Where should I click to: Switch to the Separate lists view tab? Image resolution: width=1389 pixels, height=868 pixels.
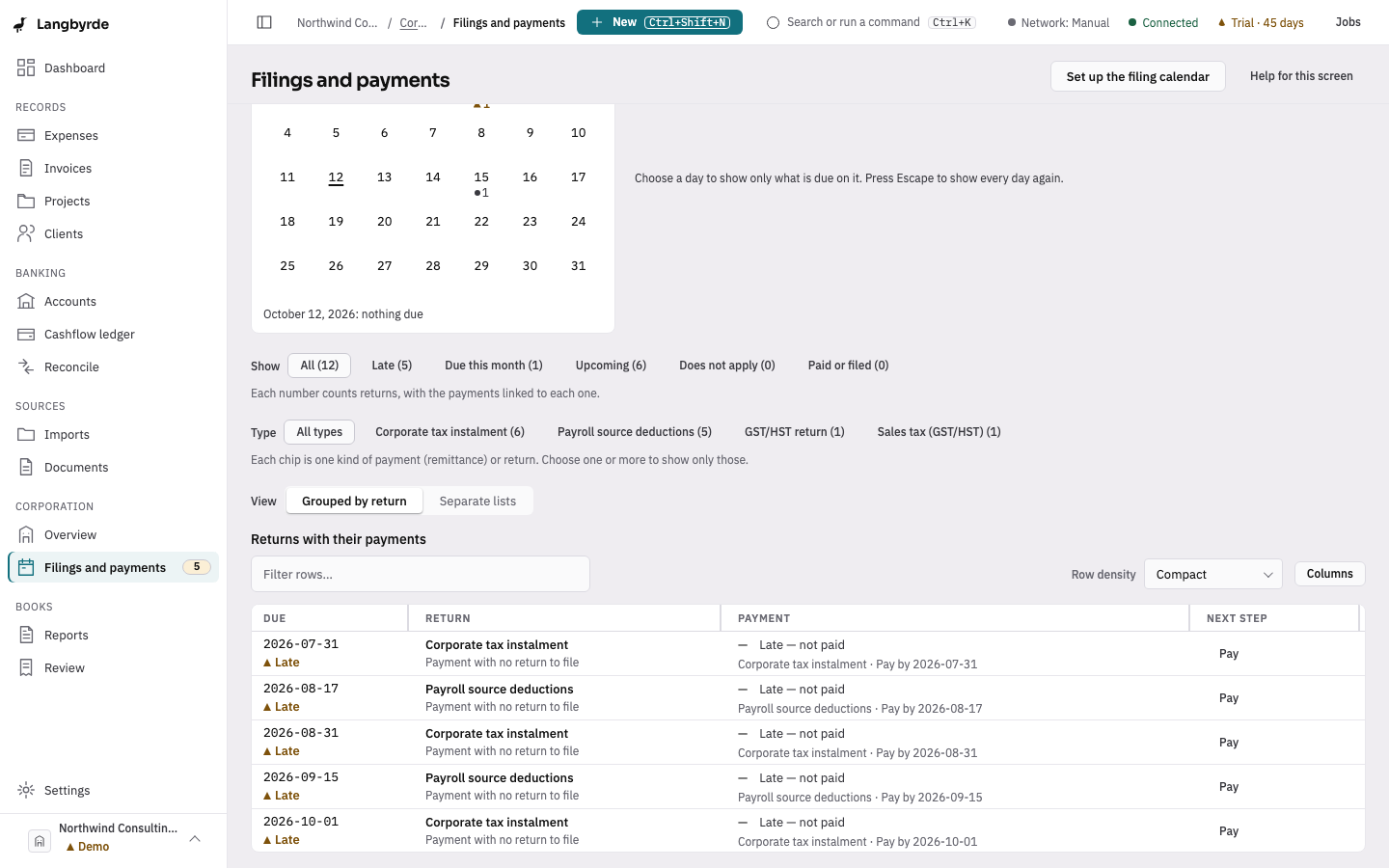point(477,502)
